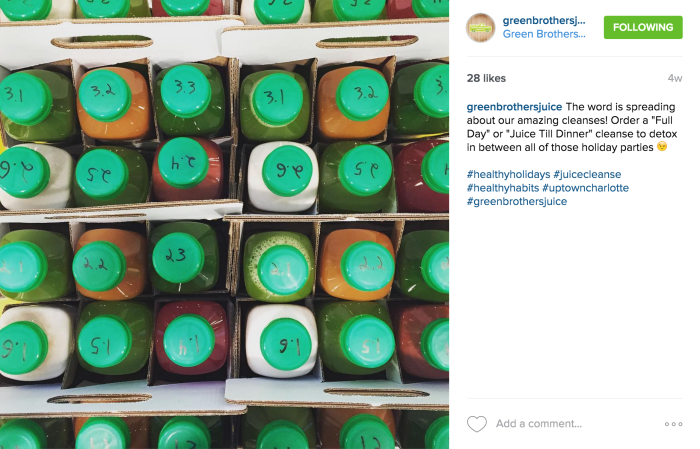Viewport: 700px width, 449px height.
Task: Click the heart like icon
Action: [x=476, y=424]
